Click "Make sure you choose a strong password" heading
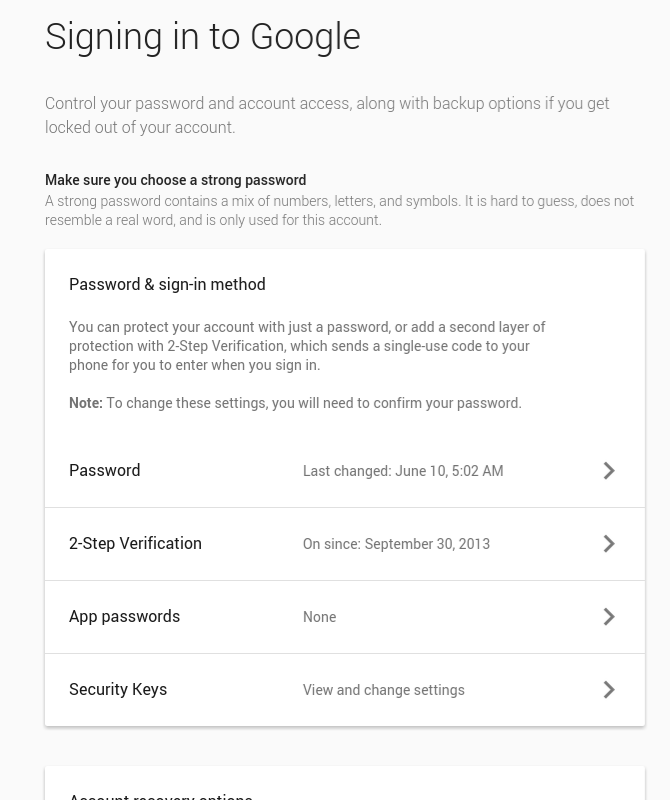Image resolution: width=670 pixels, height=800 pixels. (175, 180)
